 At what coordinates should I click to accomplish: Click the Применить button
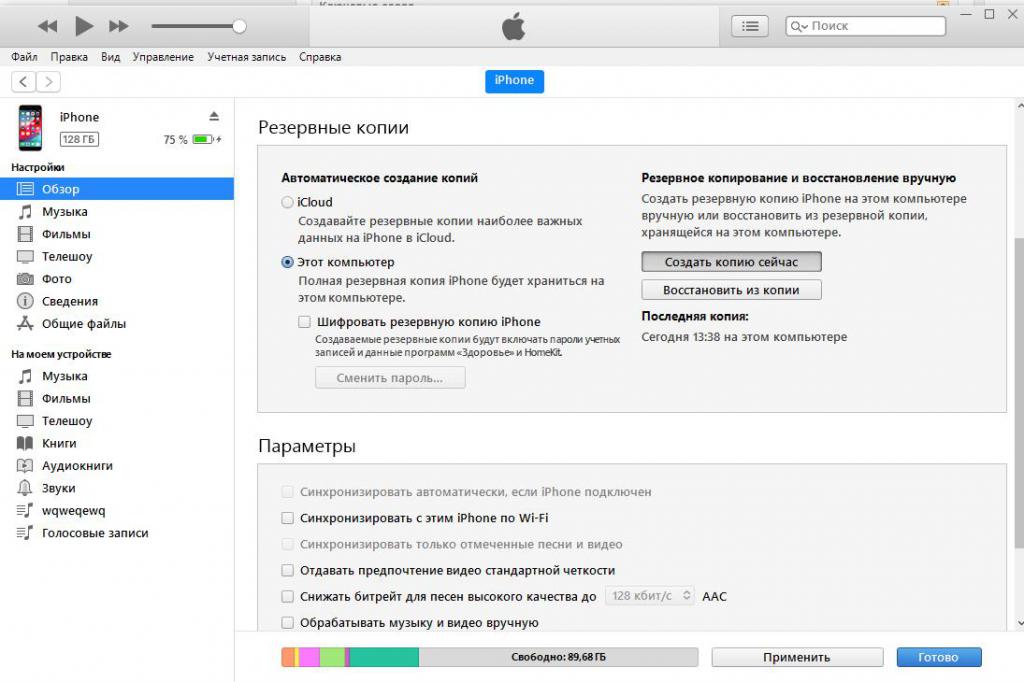point(797,657)
